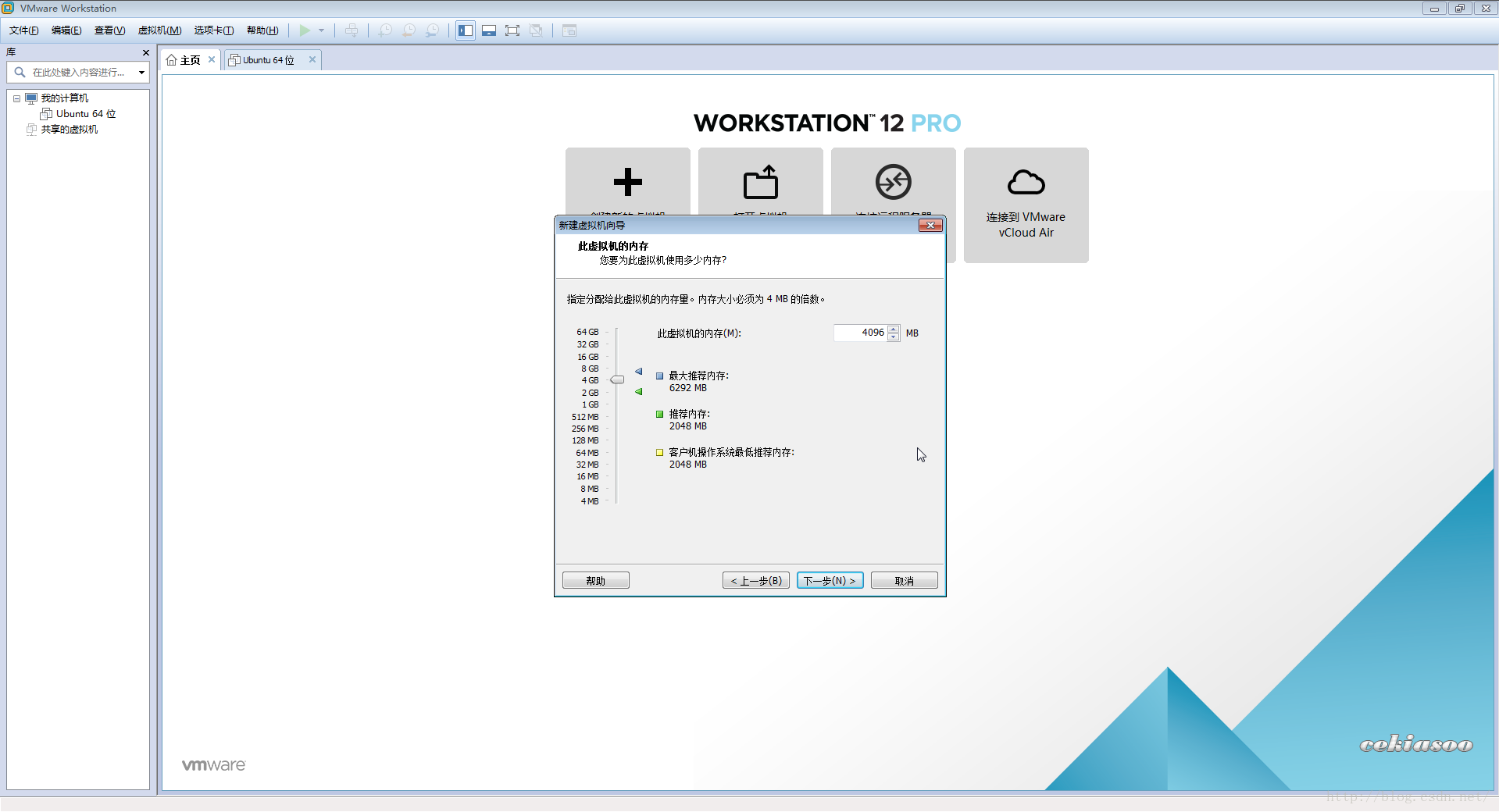
Task: Increase memory with the up stepper
Action: (894, 329)
